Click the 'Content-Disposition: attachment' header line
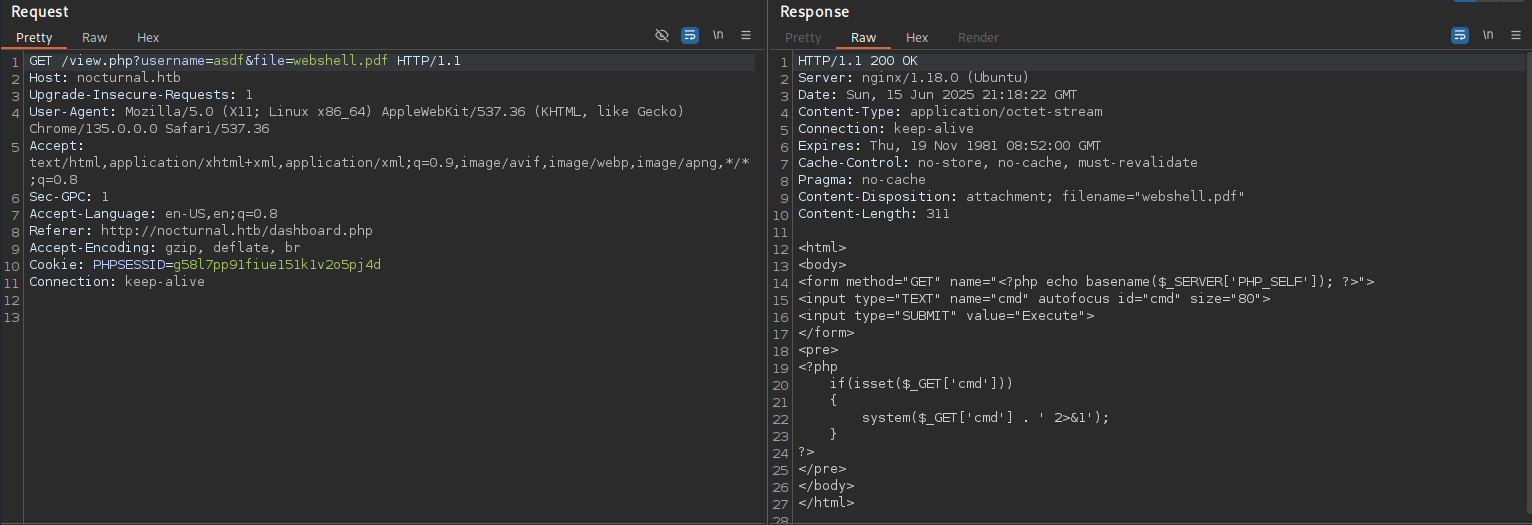The height and width of the screenshot is (525, 1532). (x=1021, y=197)
